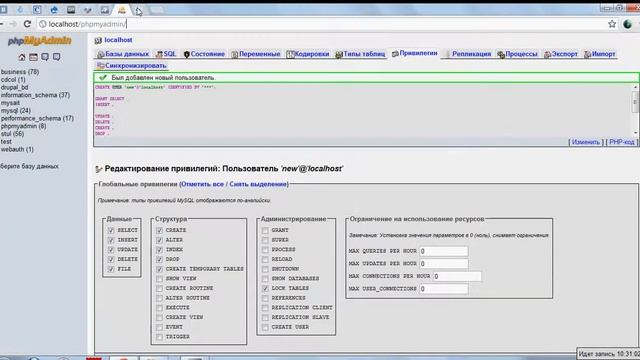640x360 pixels.
Task: Enable the CREATE USER privilege
Action: pyautogui.click(x=265, y=327)
